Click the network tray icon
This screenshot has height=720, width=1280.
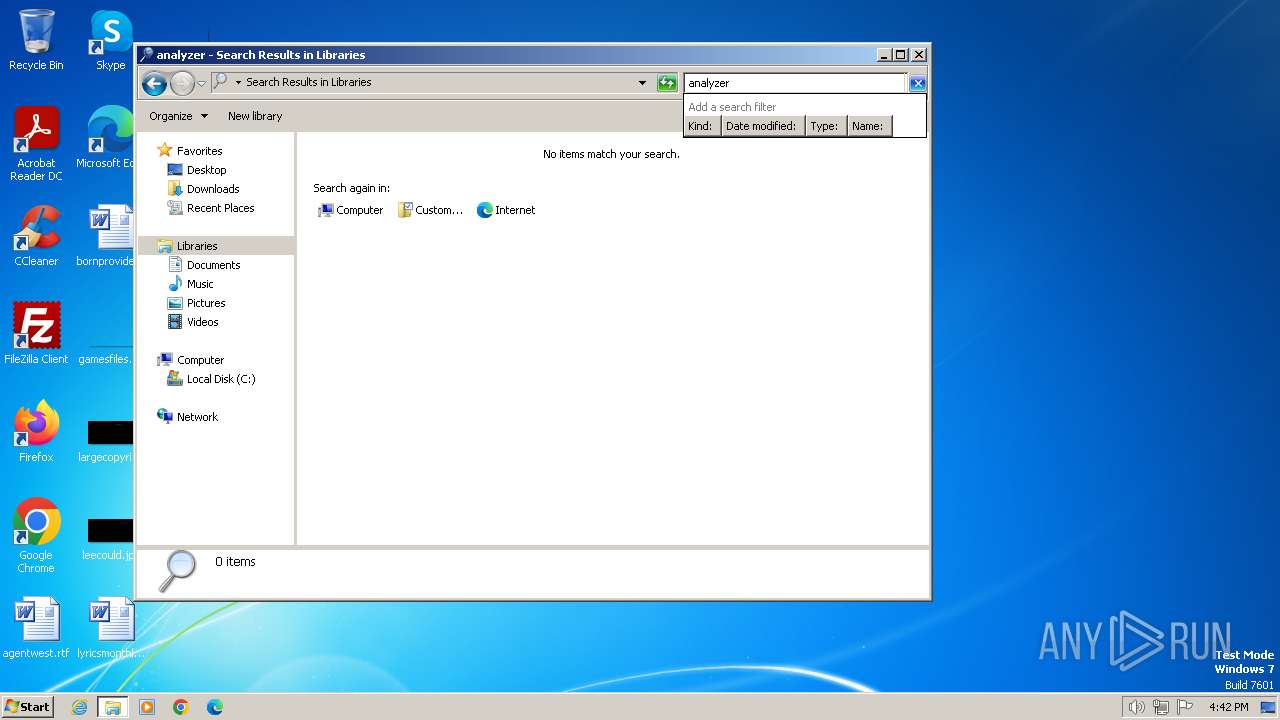coord(1161,707)
